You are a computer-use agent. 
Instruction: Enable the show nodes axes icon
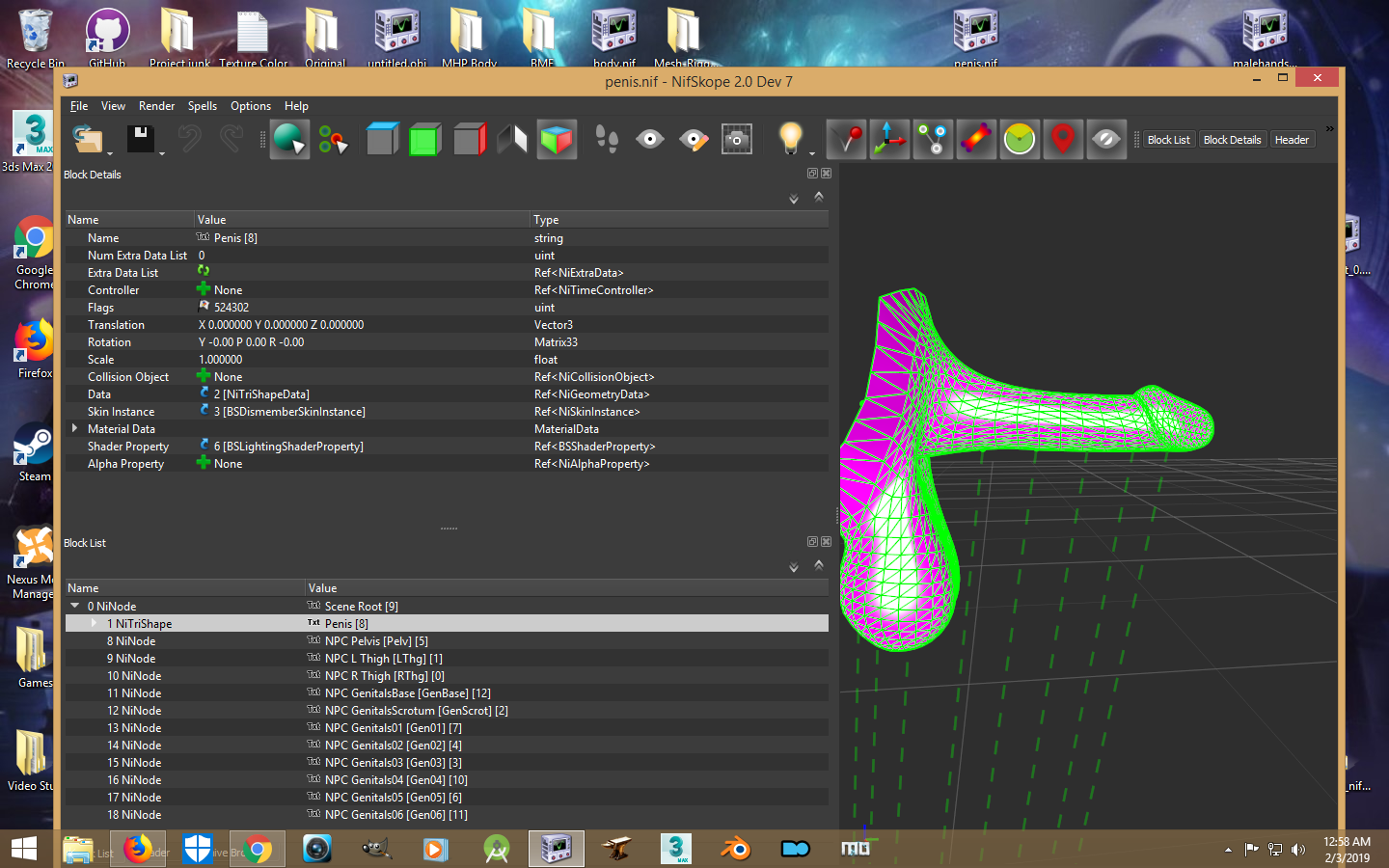[x=889, y=139]
